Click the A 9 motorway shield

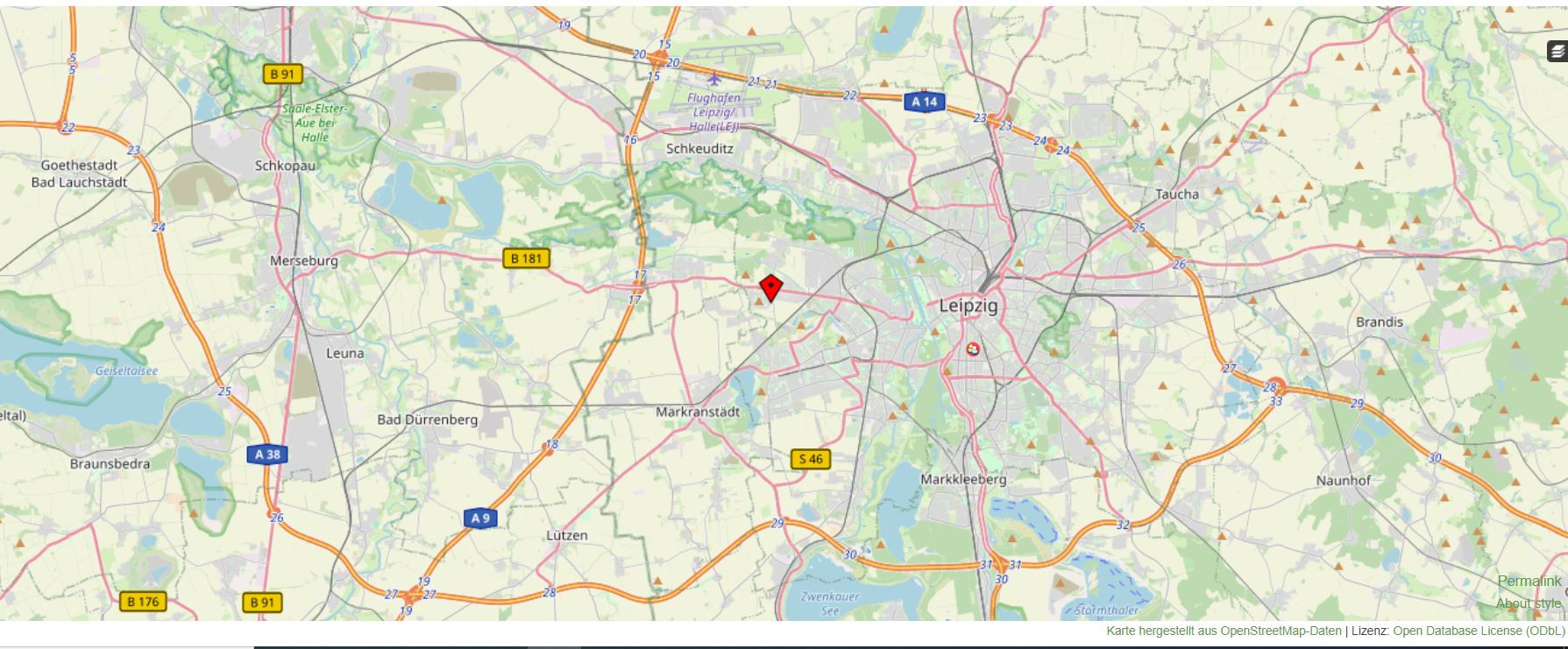480,518
